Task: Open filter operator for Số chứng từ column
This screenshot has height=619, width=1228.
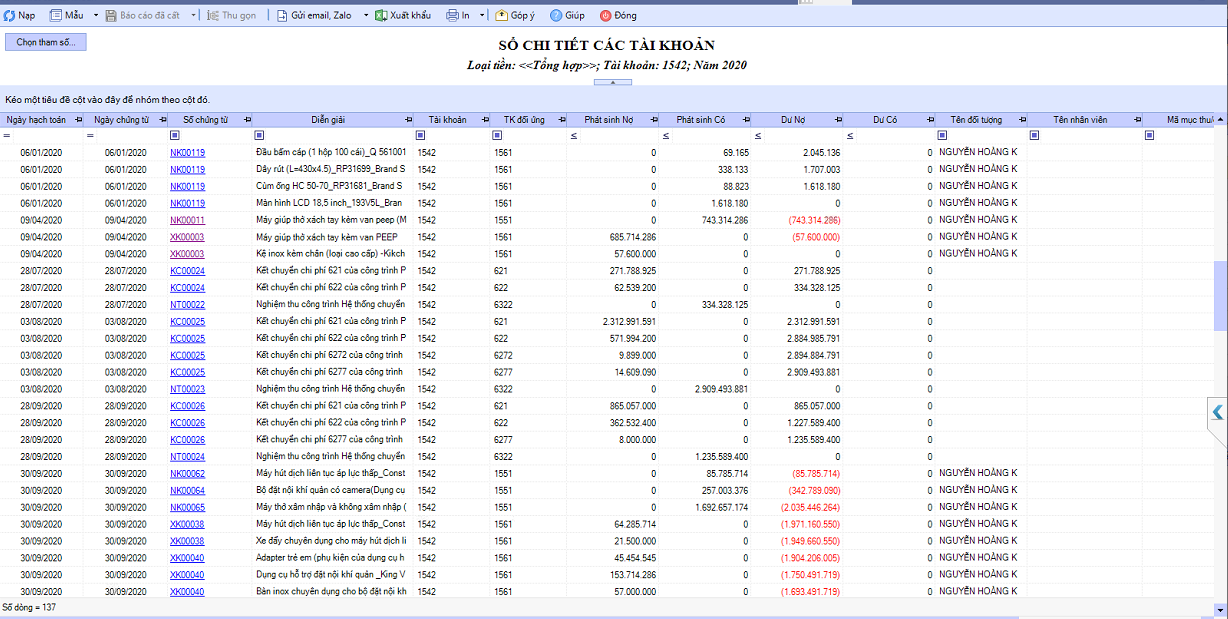Action: click(175, 135)
